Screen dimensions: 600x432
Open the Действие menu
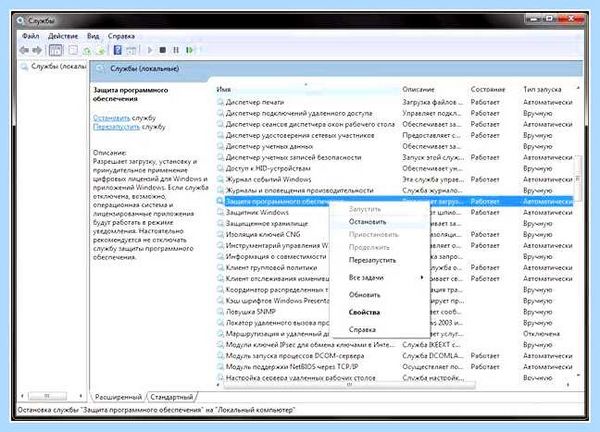point(63,36)
